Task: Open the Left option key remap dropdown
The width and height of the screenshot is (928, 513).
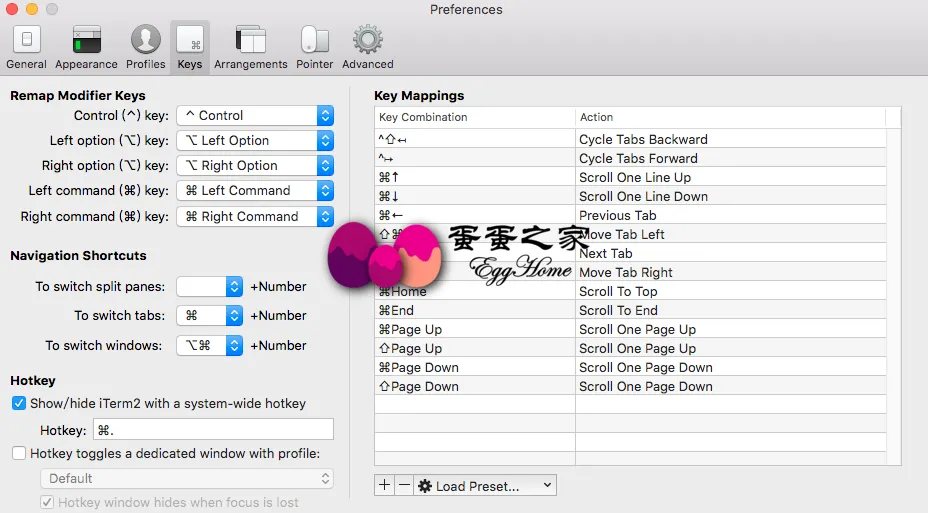Action: tap(255, 140)
